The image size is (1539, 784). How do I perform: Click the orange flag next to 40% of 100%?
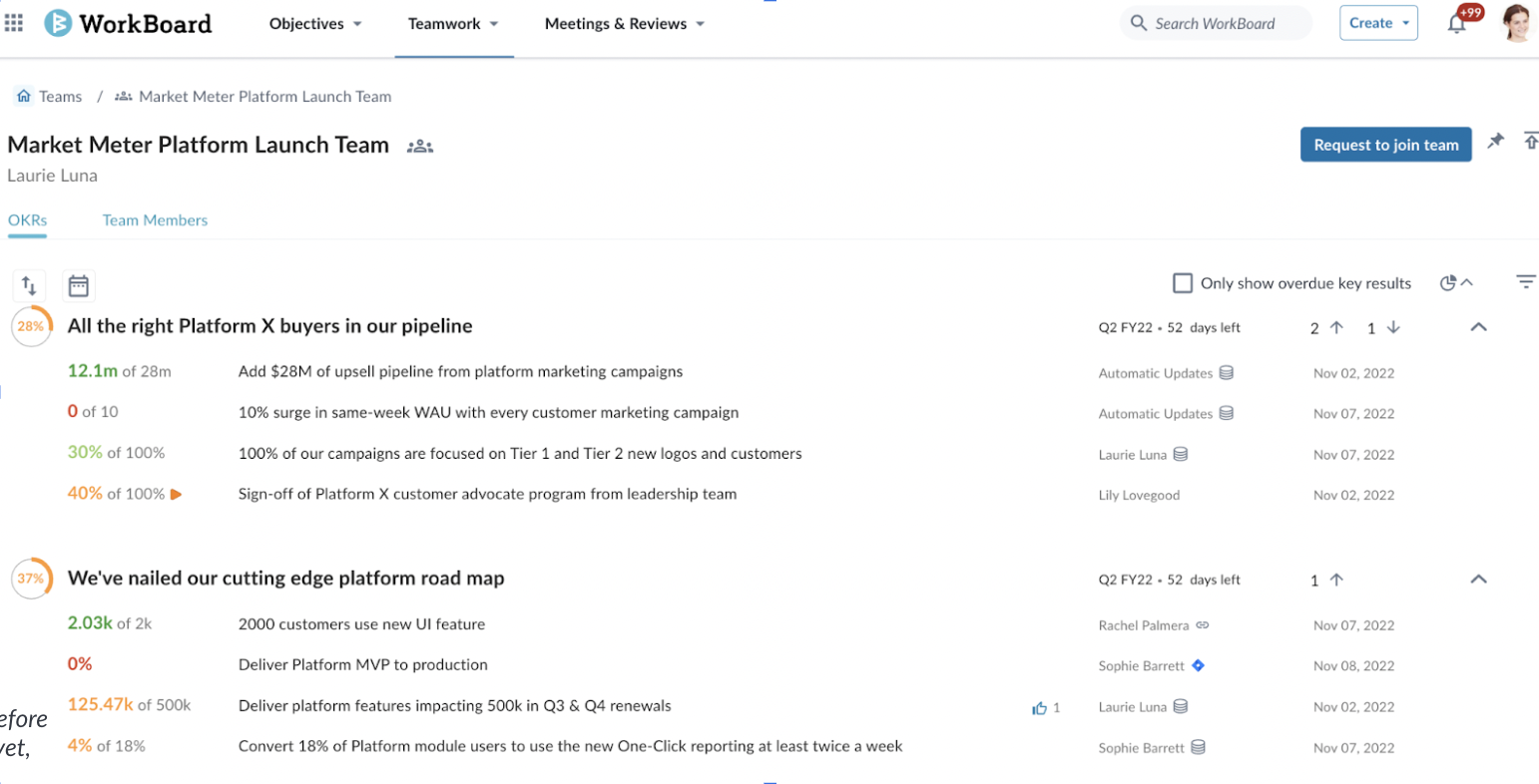[176, 494]
